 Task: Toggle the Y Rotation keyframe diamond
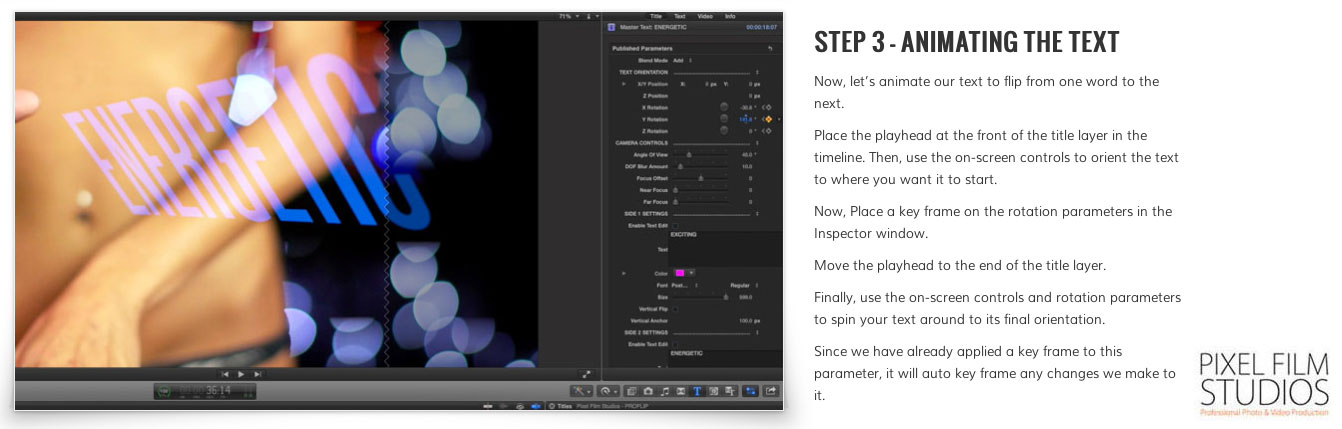click(x=769, y=119)
